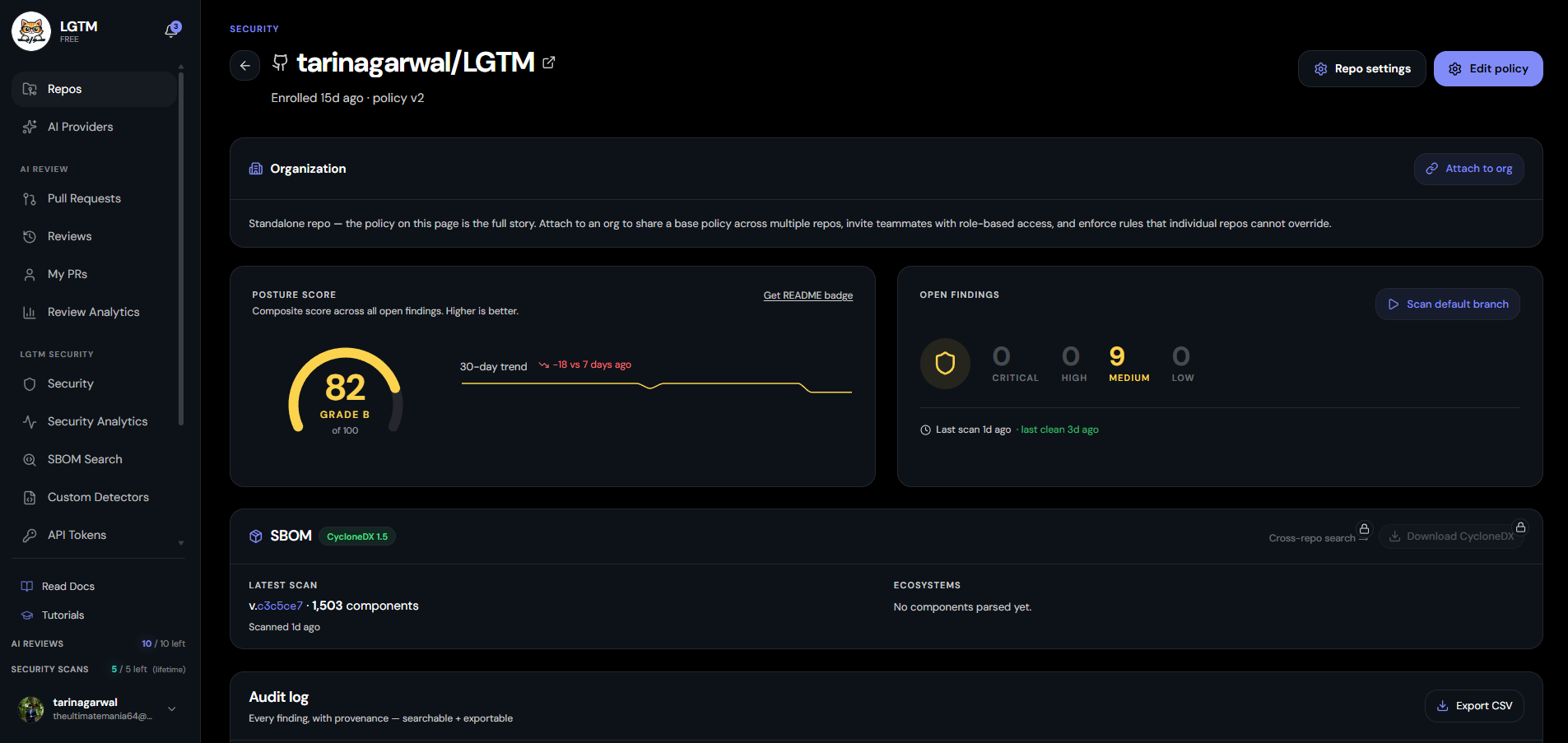Image resolution: width=1568 pixels, height=743 pixels.
Task: Click the Repo settings button
Action: click(x=1361, y=68)
